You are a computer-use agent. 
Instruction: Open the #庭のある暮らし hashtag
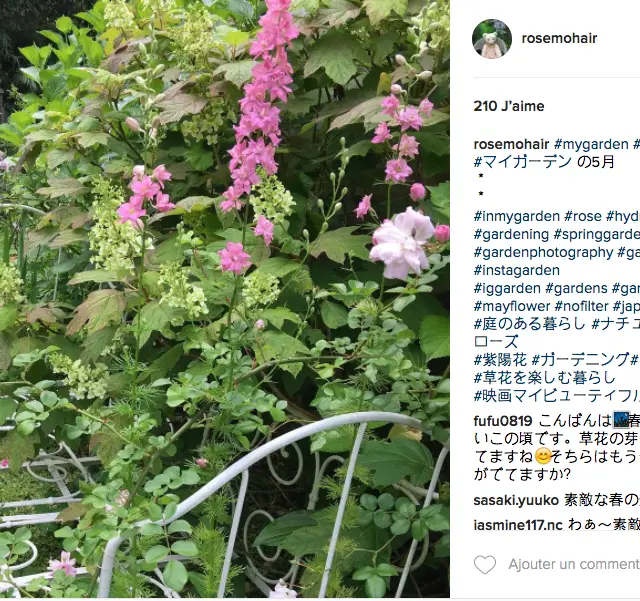click(529, 324)
